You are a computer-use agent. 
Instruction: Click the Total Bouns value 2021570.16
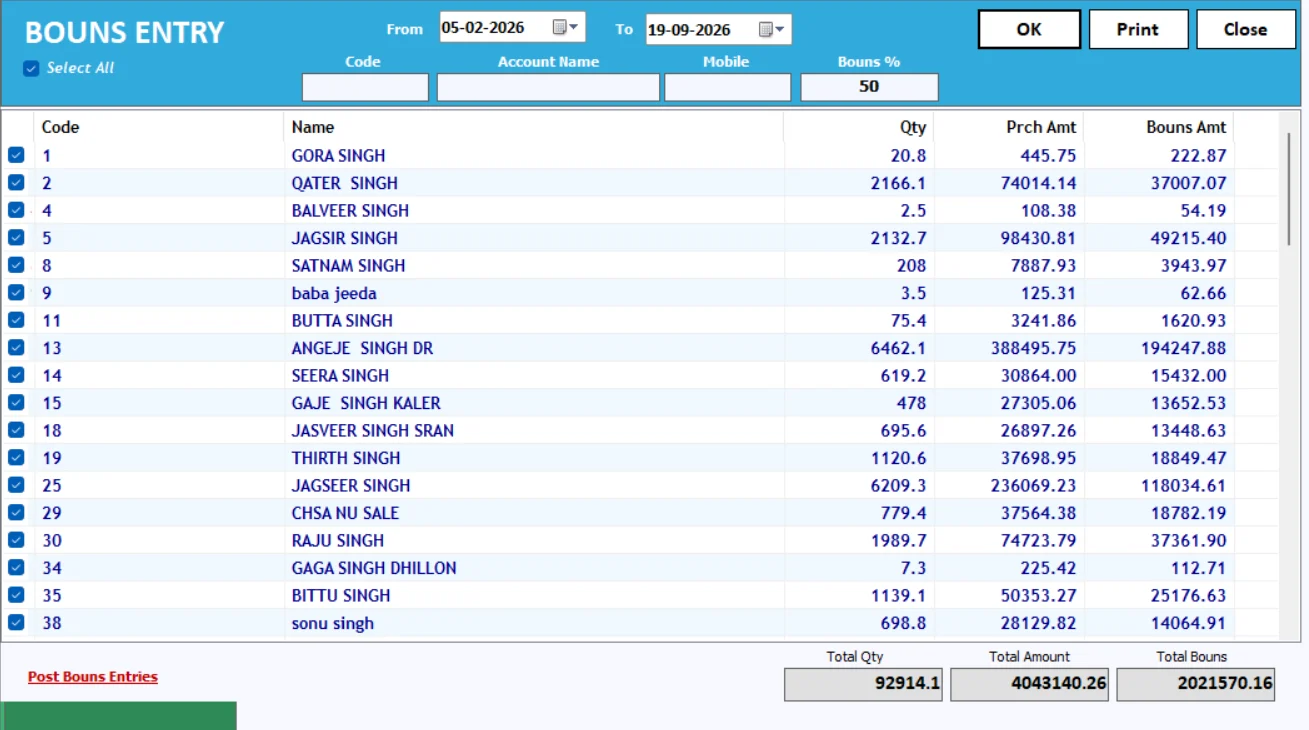tap(1196, 685)
